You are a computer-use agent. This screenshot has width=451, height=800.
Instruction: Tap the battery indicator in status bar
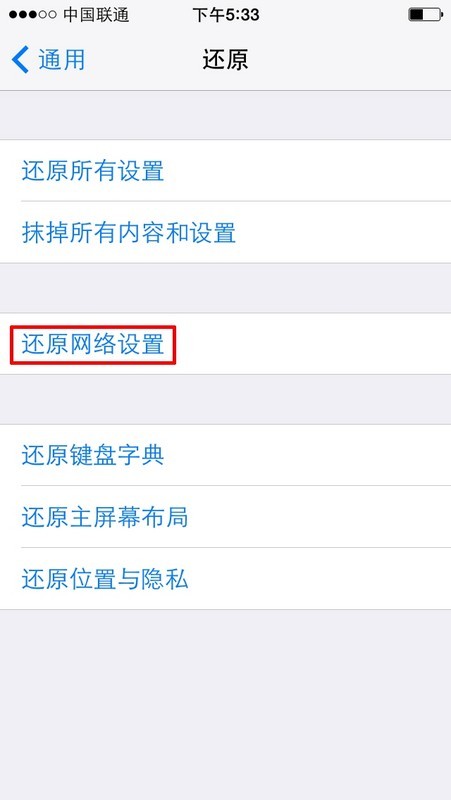click(x=425, y=15)
